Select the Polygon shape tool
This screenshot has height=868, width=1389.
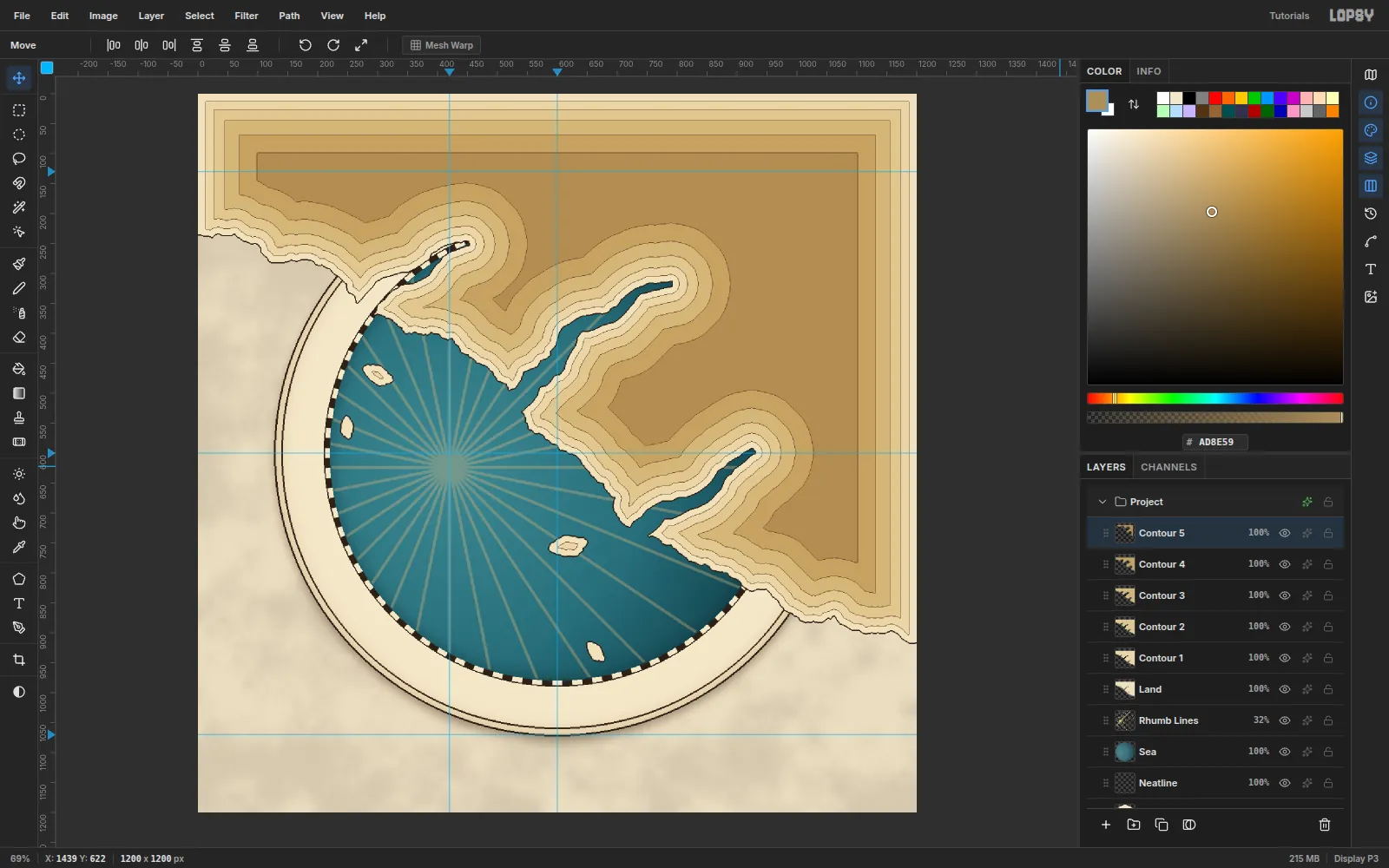pos(19,579)
